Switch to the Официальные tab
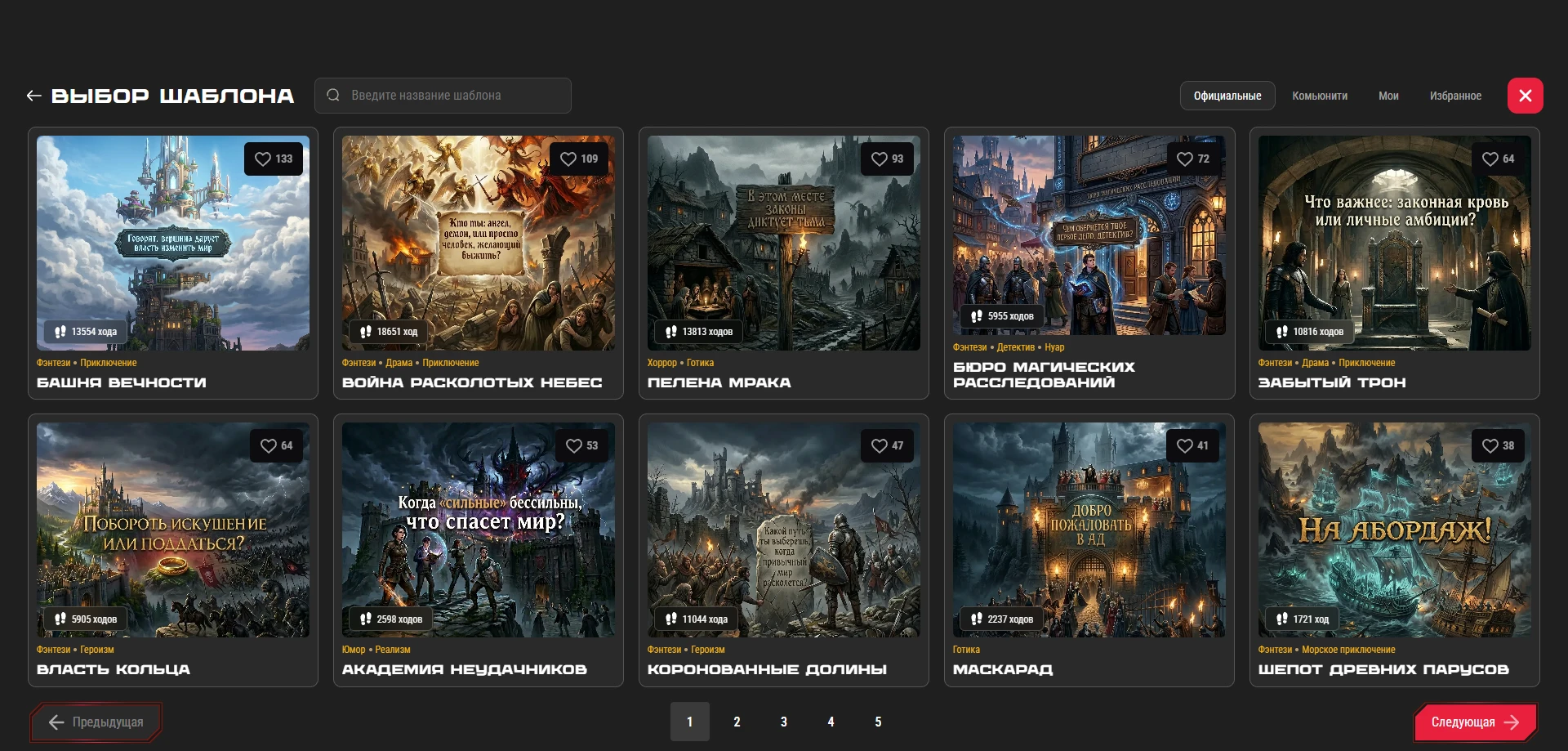This screenshot has width=1568, height=751. (1227, 96)
